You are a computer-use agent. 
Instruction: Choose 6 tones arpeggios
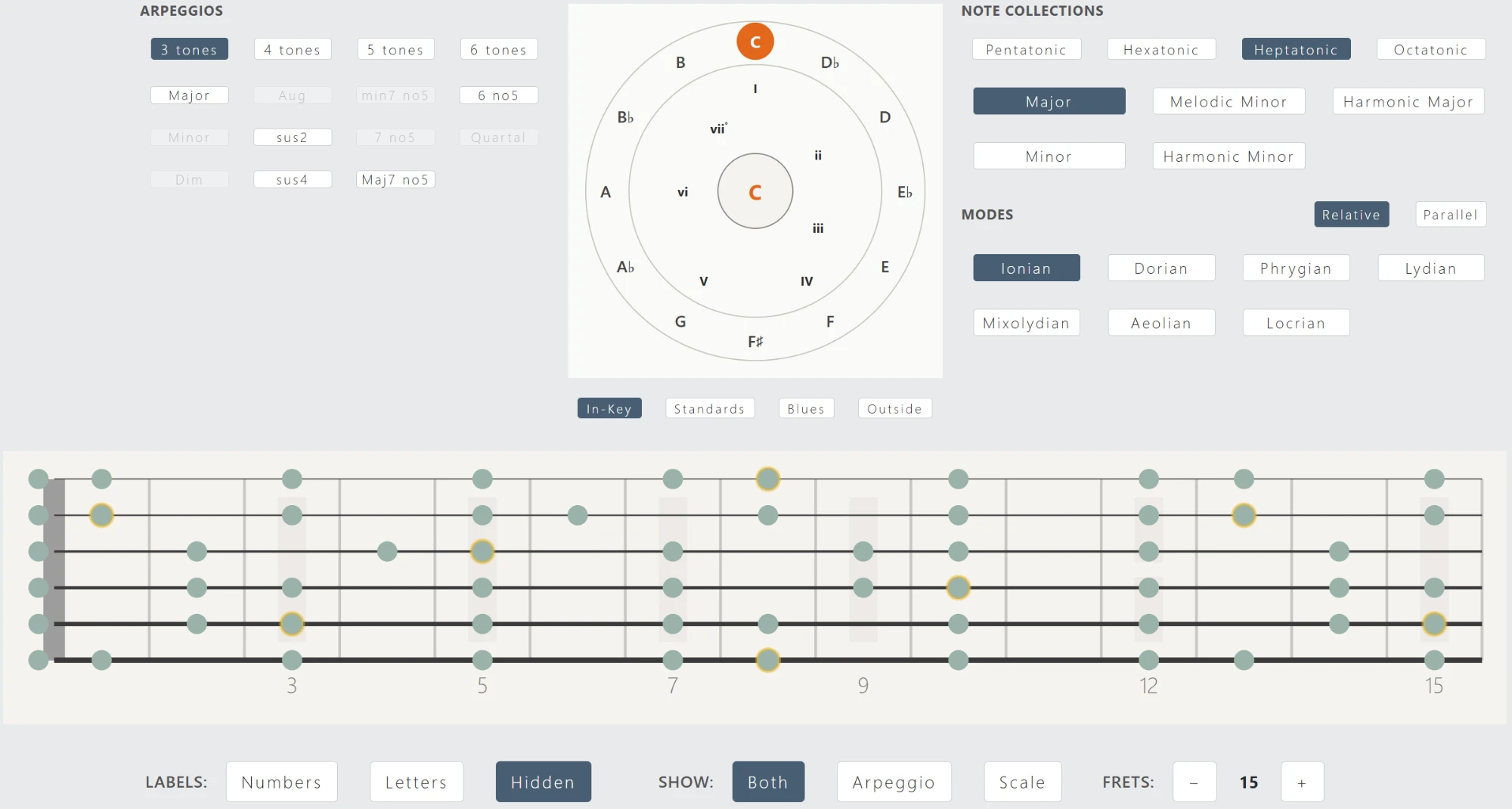tap(499, 49)
